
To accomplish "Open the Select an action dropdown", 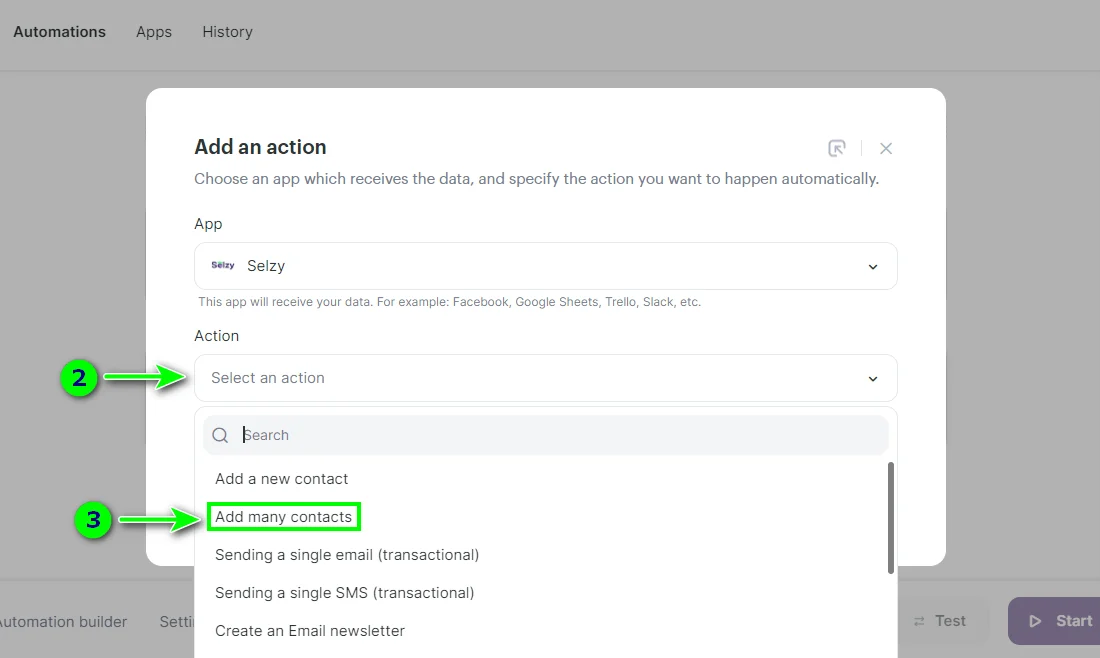I will coord(545,378).
